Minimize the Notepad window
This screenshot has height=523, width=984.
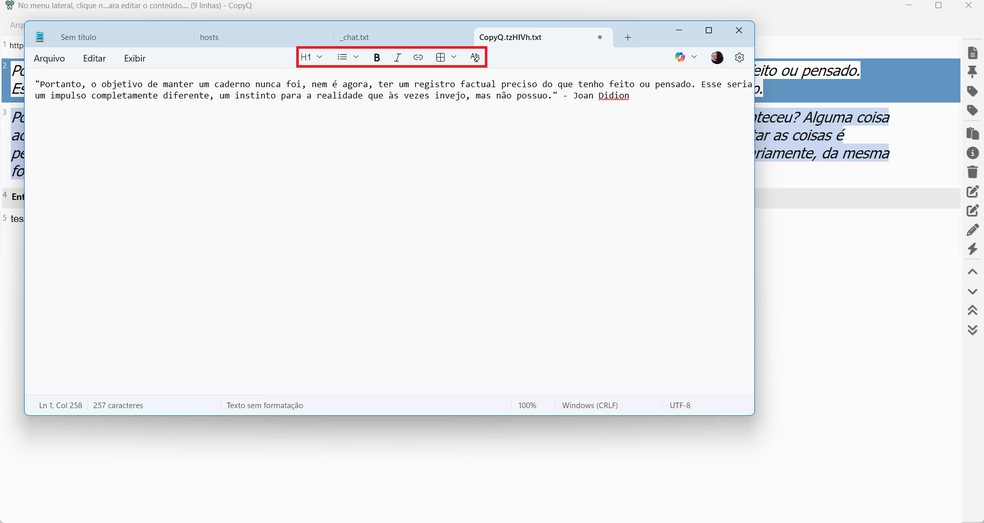[x=679, y=30]
